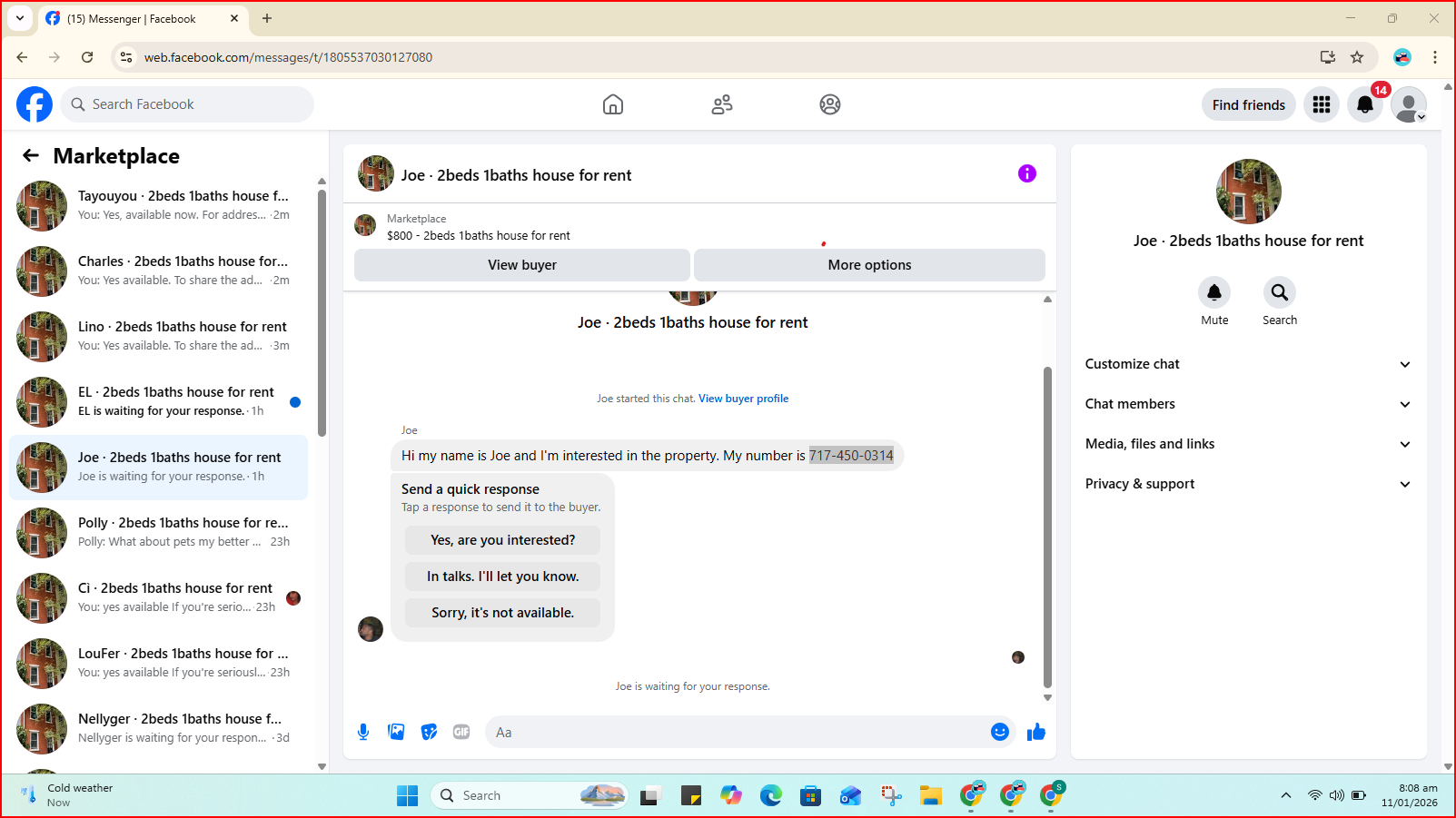
Task: Open the Cold weather widget
Action: (68, 795)
